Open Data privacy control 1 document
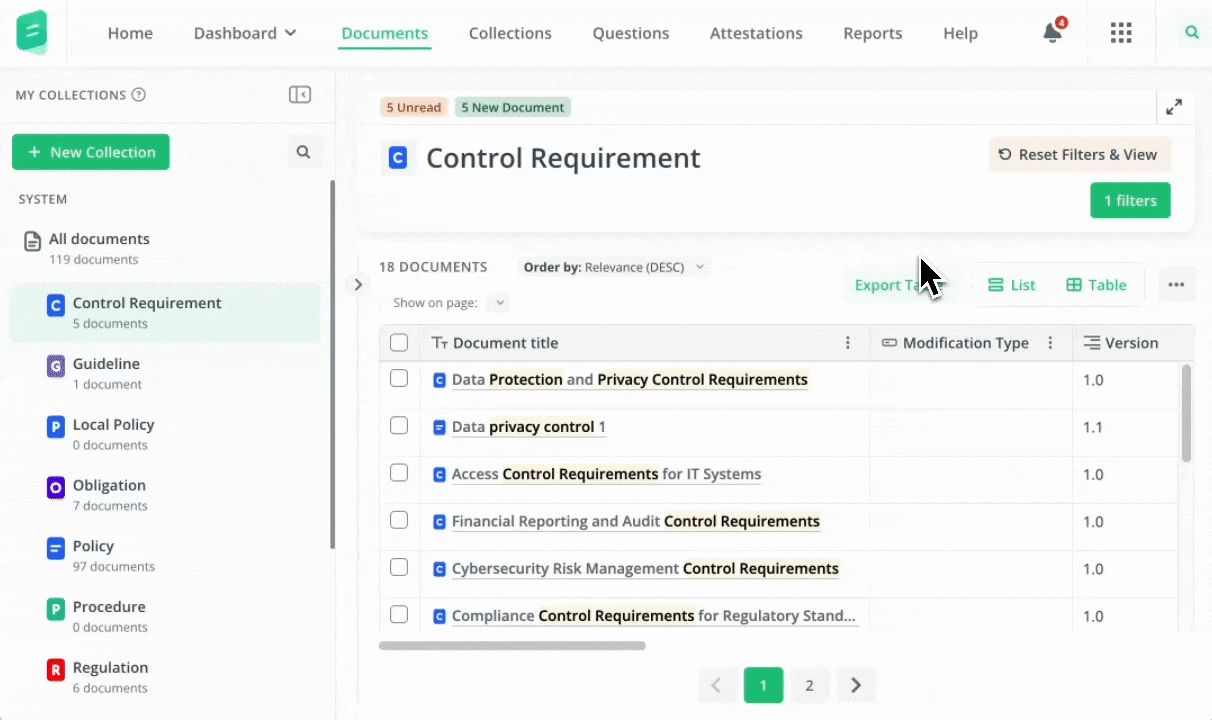Screen dimensions: 1212x720 tap(529, 427)
